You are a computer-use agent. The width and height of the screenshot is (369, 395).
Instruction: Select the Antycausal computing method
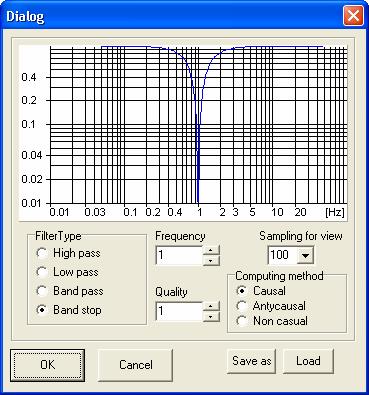click(x=271, y=306)
